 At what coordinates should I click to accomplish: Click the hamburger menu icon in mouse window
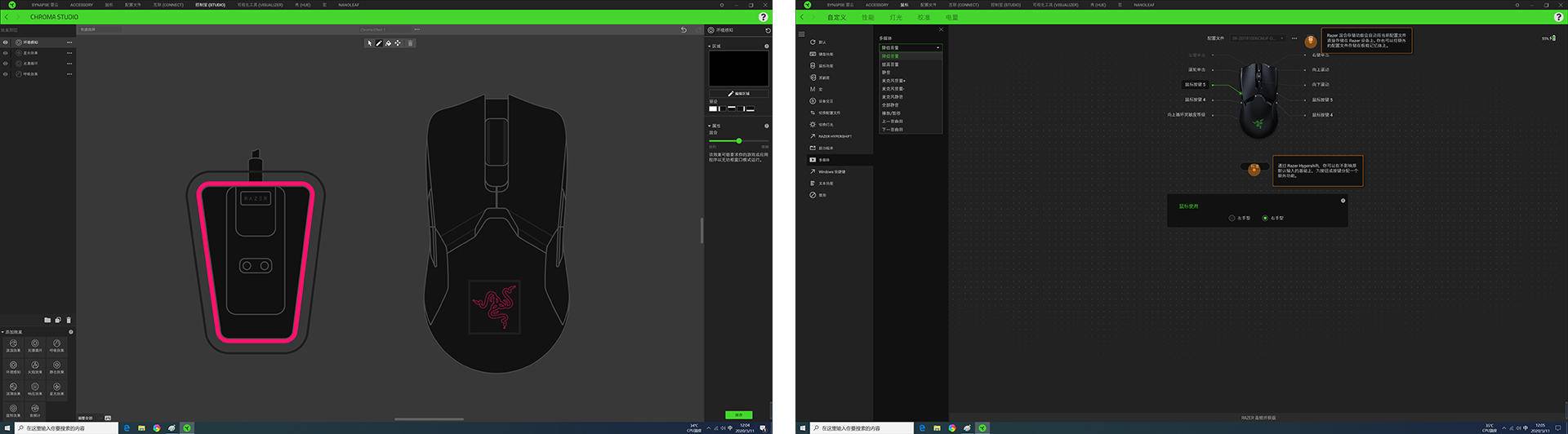[802, 34]
